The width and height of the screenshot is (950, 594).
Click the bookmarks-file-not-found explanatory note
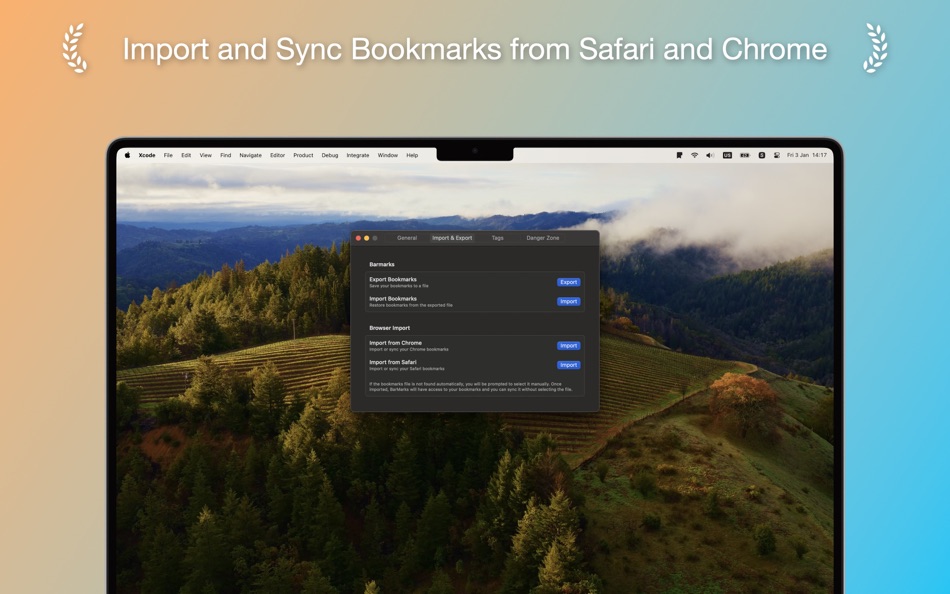471,387
